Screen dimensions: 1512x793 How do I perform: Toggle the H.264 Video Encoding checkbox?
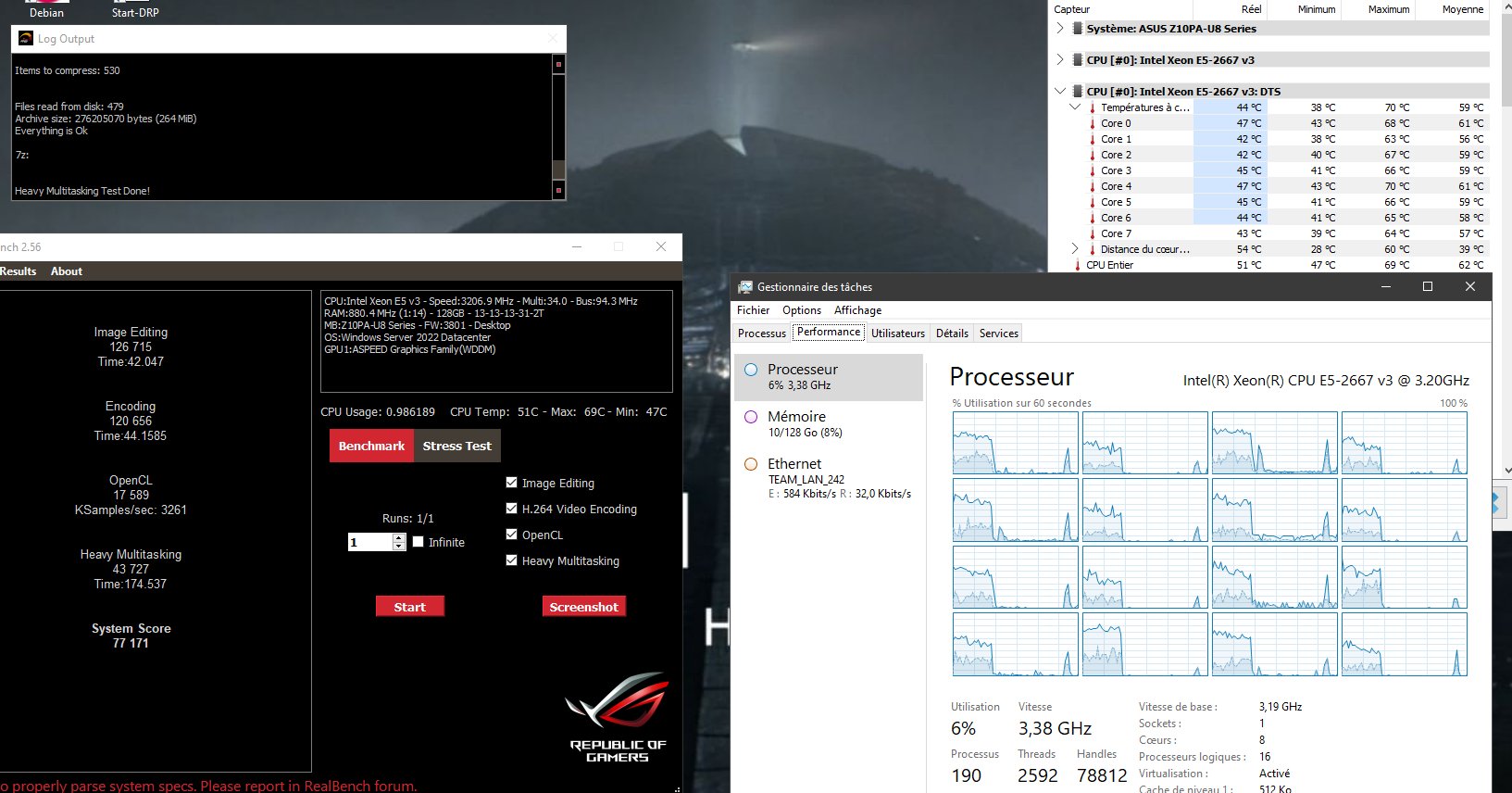(x=512, y=509)
